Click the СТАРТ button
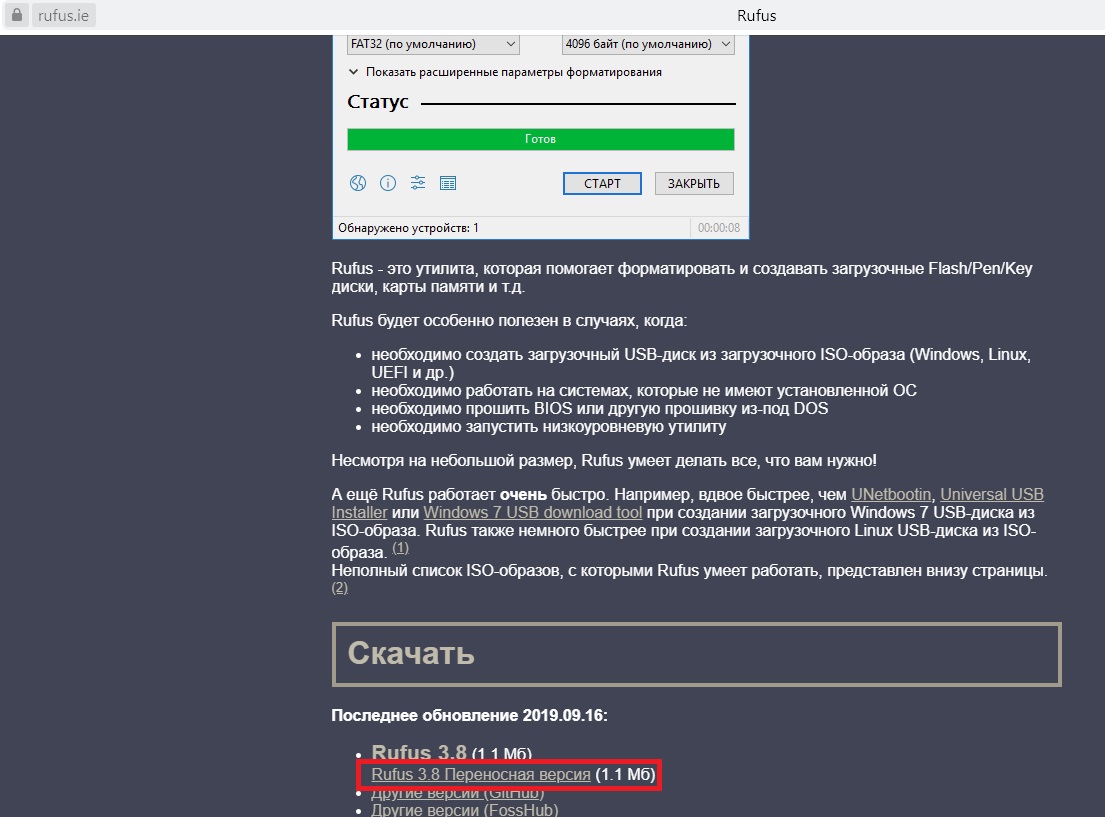The image size is (1105, 817). point(602,183)
